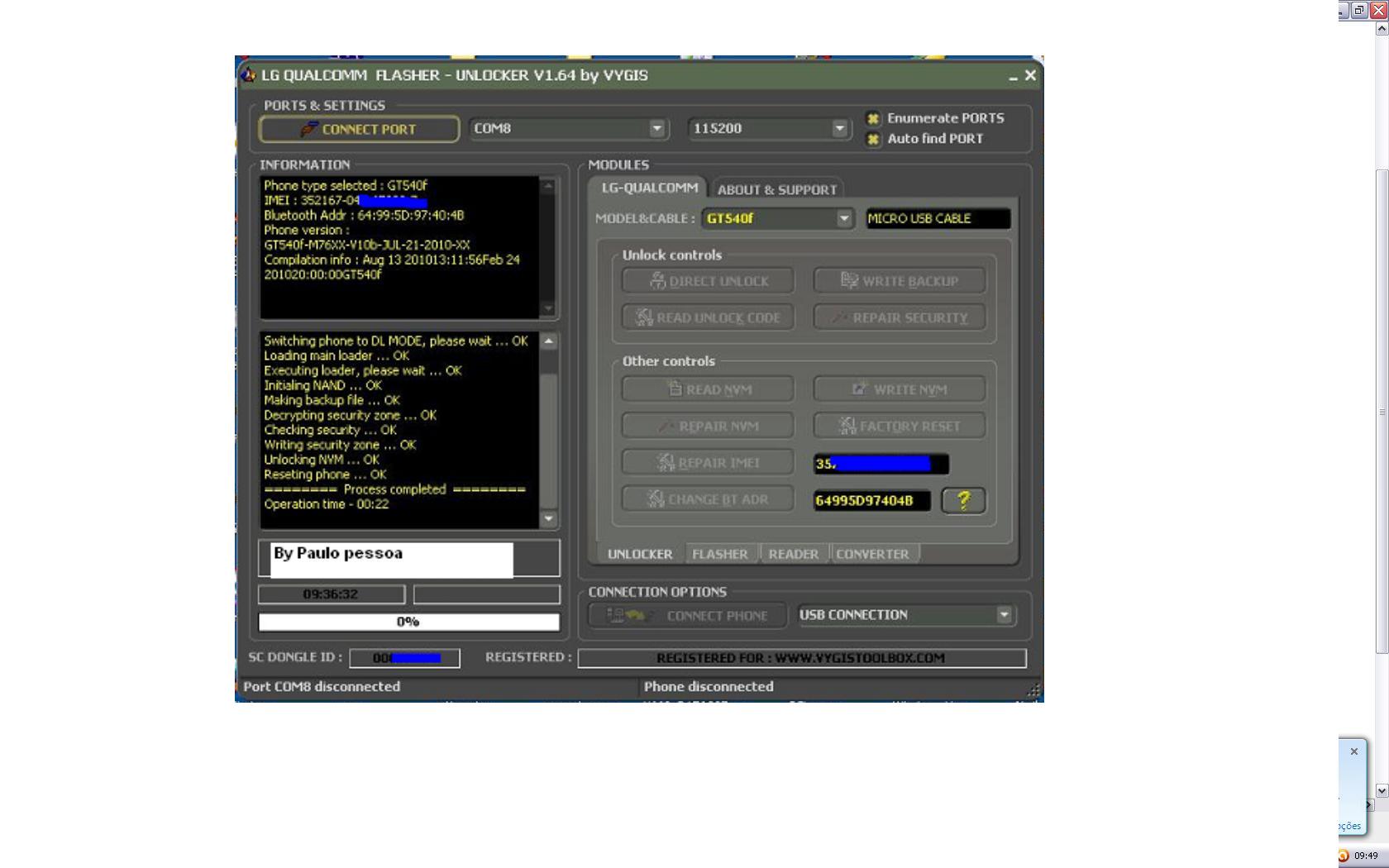Click READ UNLOCK CODE button
This screenshot has width=1389, height=868.
[709, 317]
